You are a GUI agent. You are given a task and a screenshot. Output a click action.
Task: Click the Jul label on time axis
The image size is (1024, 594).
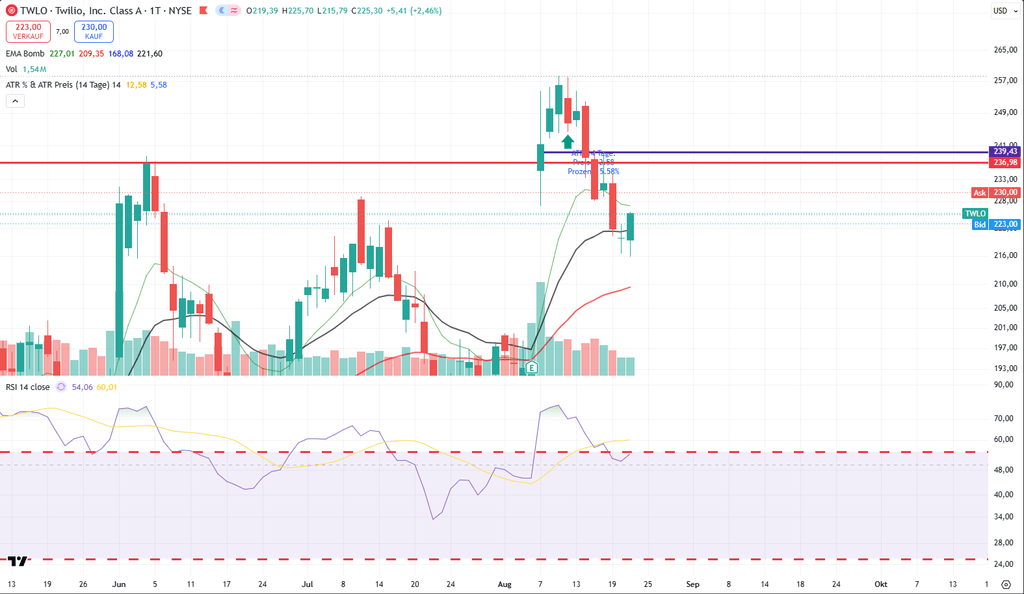308,584
